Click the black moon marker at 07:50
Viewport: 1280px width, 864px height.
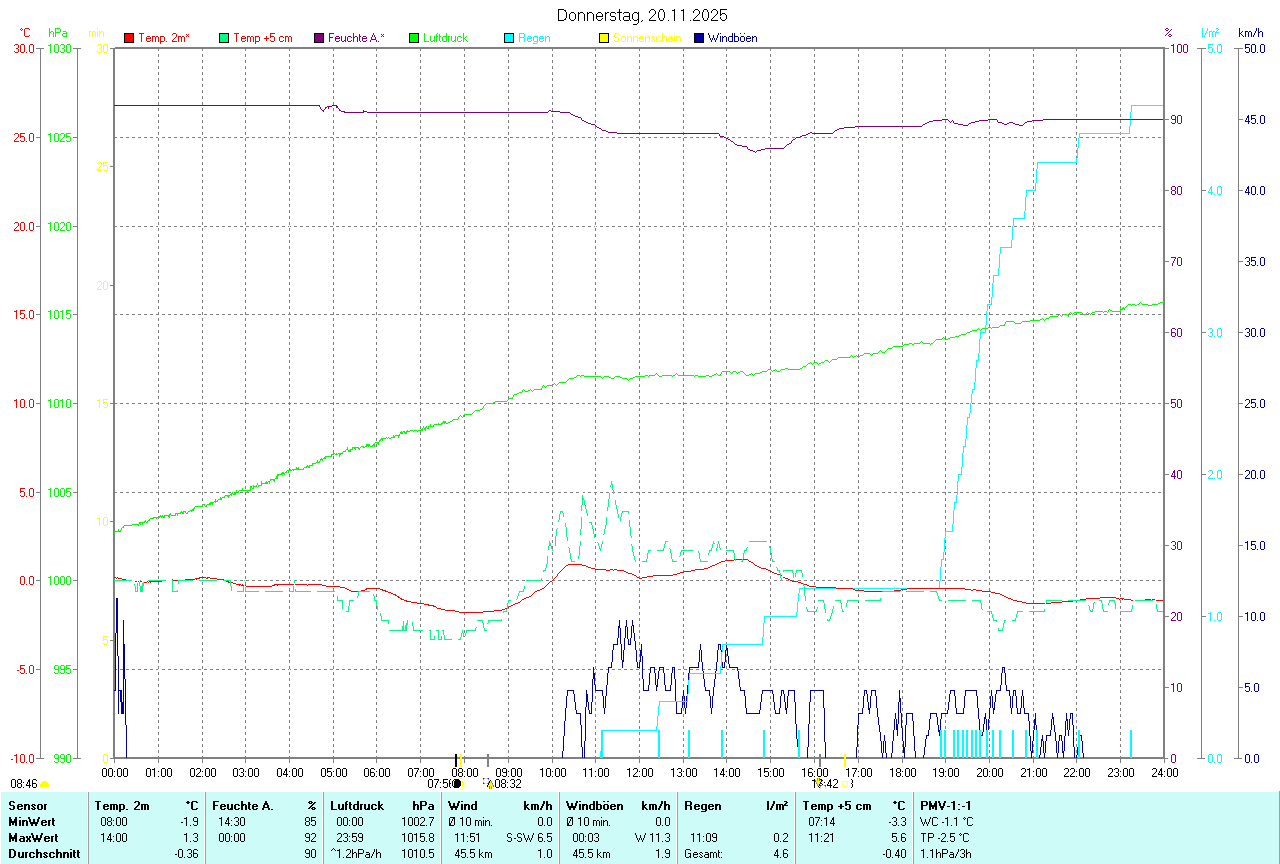[458, 784]
